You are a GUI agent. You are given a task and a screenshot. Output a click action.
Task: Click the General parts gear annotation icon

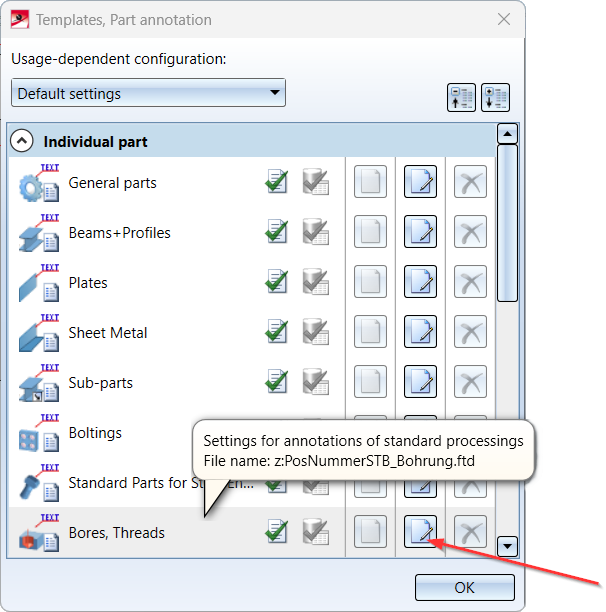(x=39, y=183)
